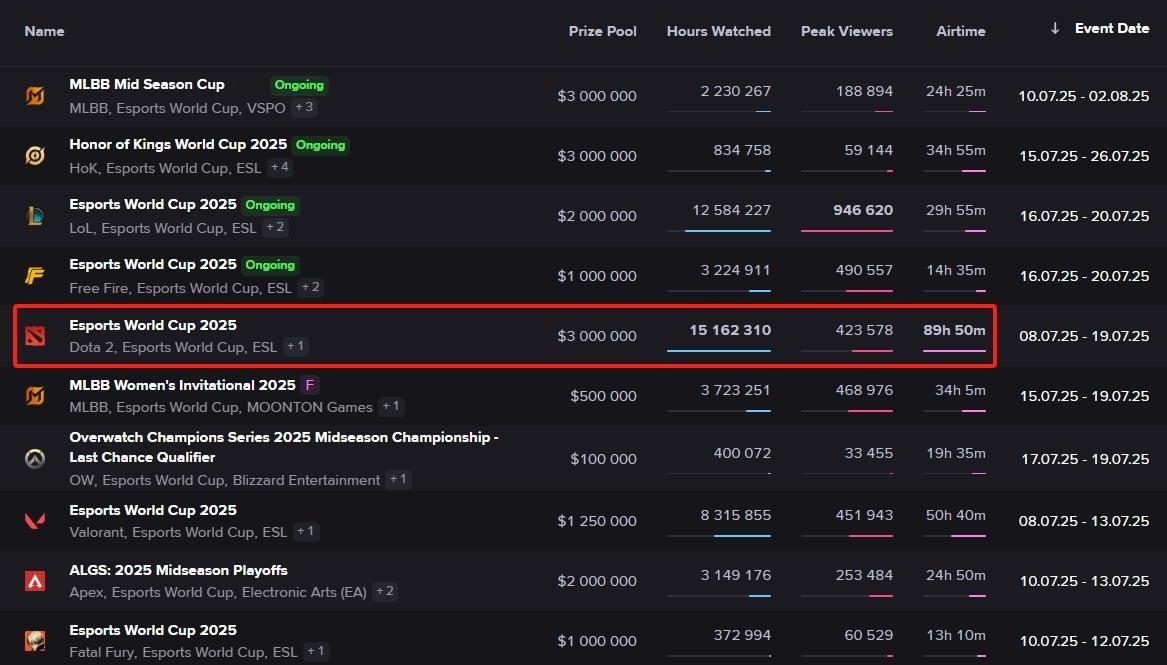Click the prize pool value $100 000
This screenshot has width=1167, height=665.
(x=603, y=459)
